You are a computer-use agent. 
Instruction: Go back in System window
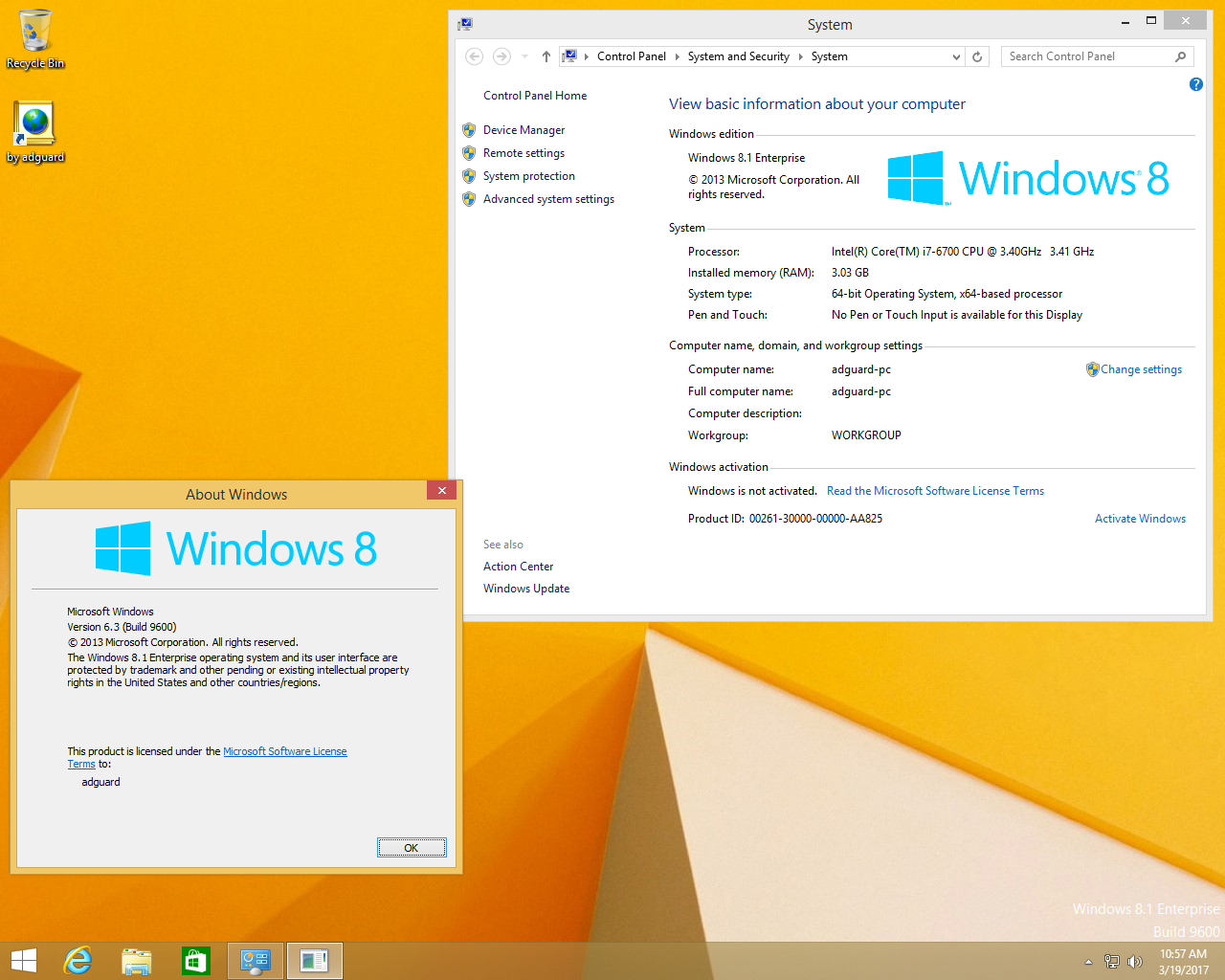pos(474,56)
